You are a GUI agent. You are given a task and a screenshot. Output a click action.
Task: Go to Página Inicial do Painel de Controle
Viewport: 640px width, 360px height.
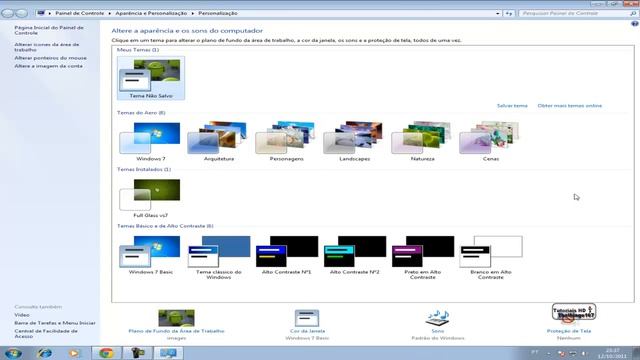(x=49, y=30)
